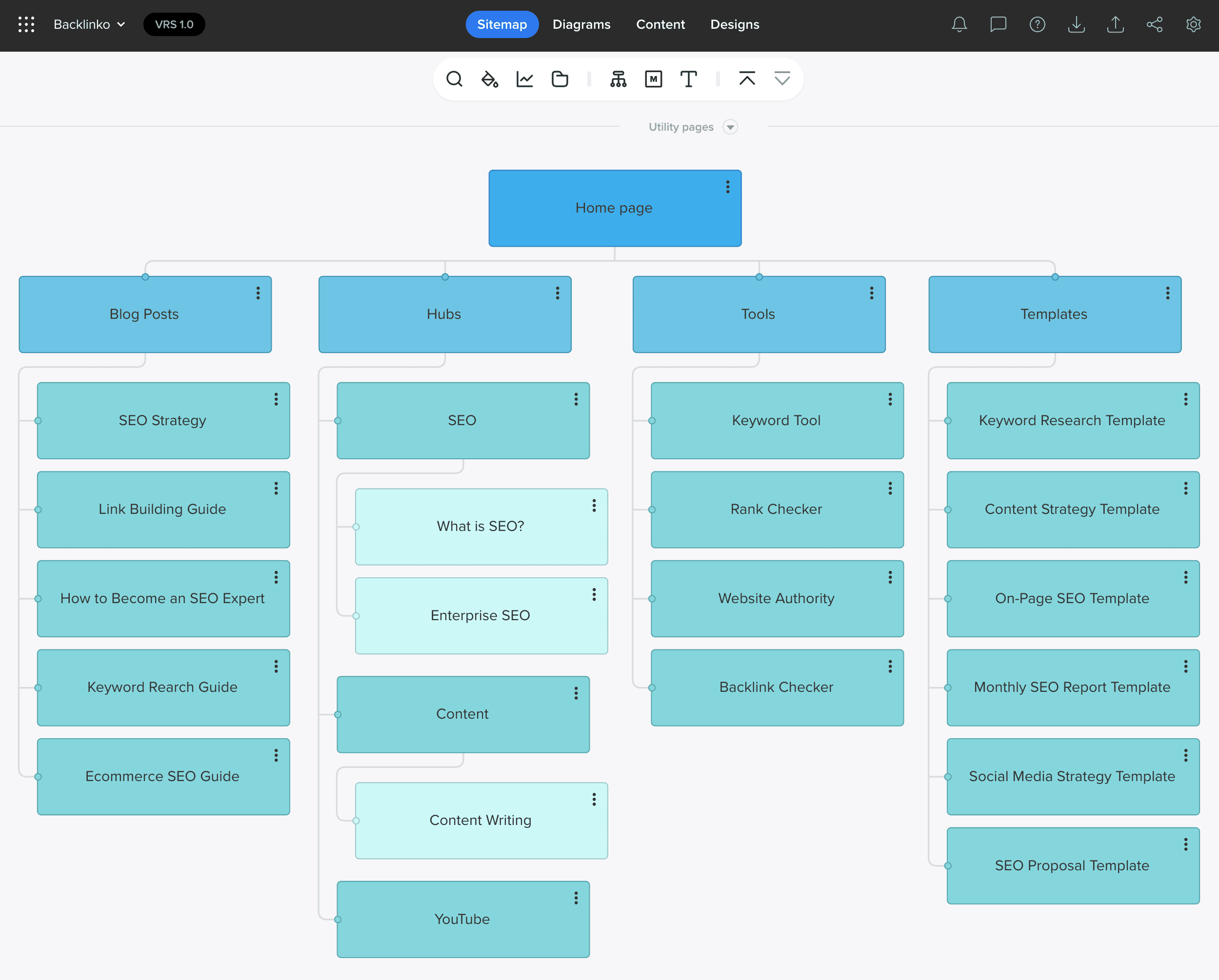Image resolution: width=1219 pixels, height=980 pixels.
Task: Click SEO Strategy connector dot
Action: 38,420
